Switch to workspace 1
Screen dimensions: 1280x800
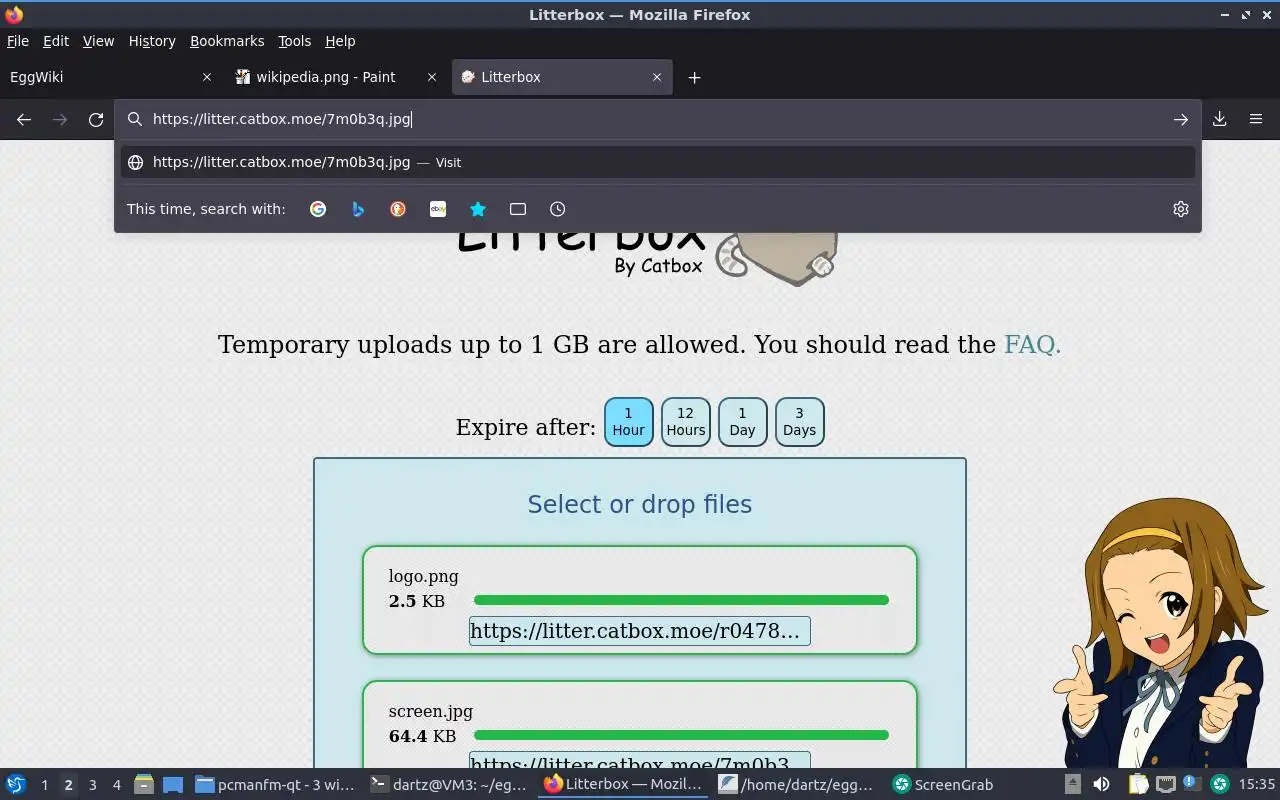(44, 785)
